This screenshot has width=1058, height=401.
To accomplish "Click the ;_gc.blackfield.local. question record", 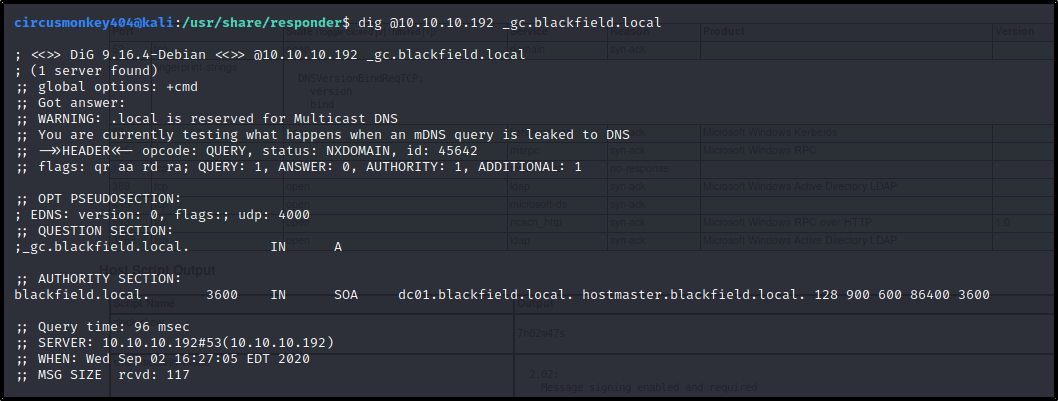I will (x=102, y=246).
